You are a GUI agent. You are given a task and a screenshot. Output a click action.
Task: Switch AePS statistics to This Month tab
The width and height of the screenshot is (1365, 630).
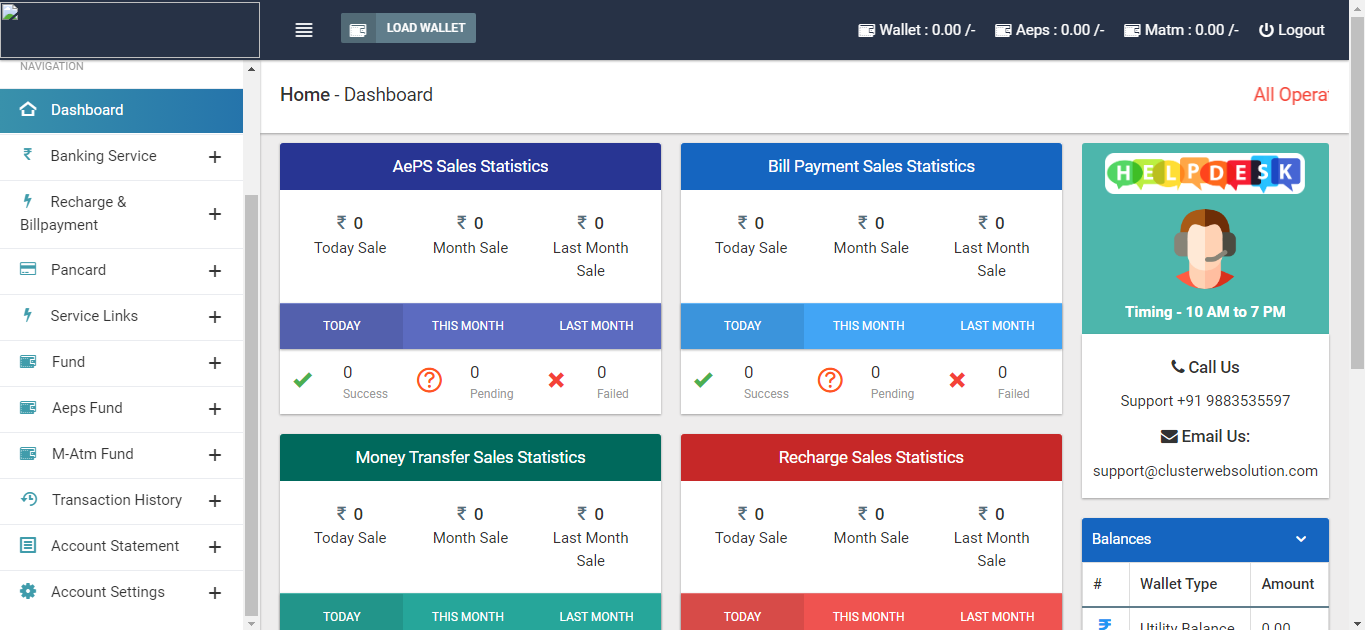467,326
